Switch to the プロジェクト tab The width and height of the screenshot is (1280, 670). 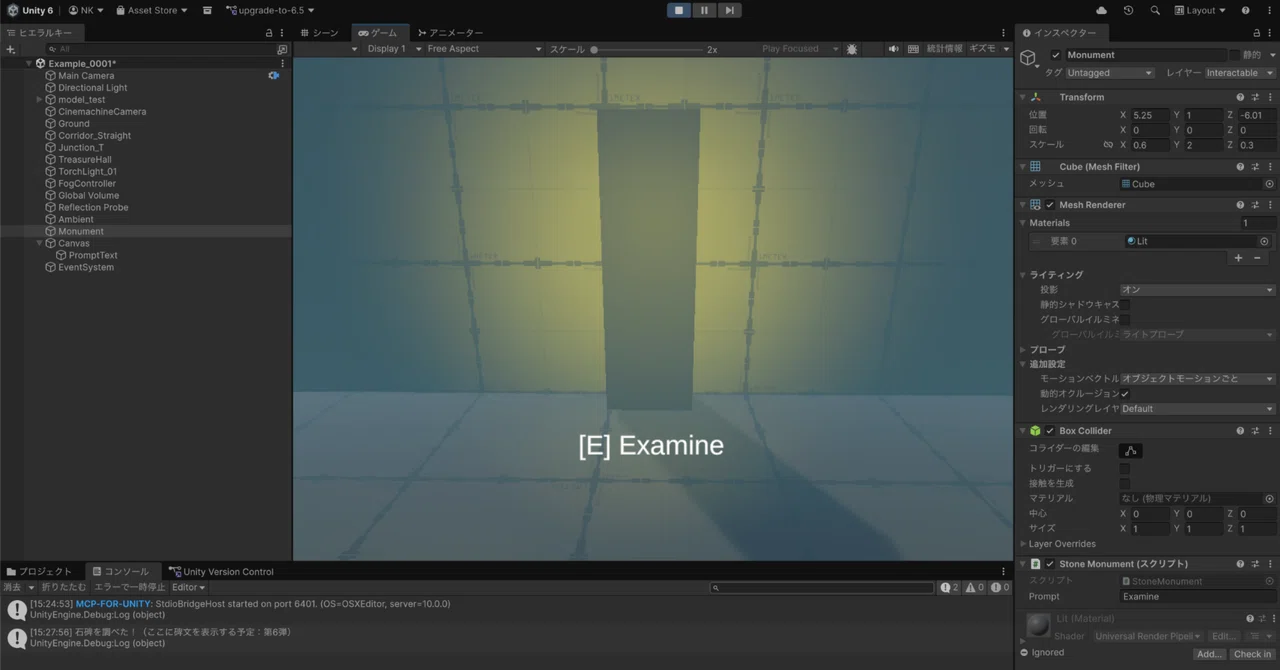coord(40,572)
